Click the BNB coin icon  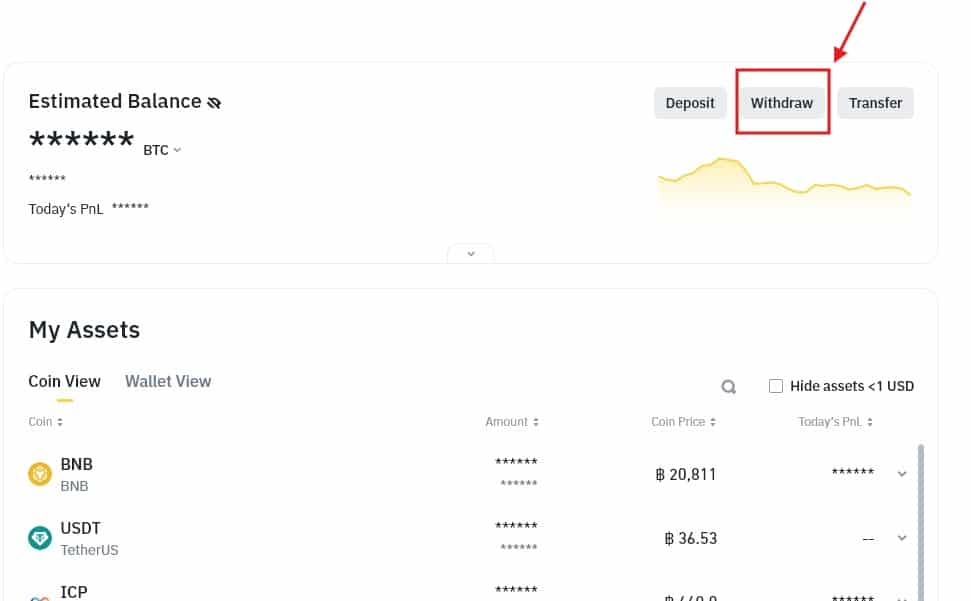coord(40,474)
